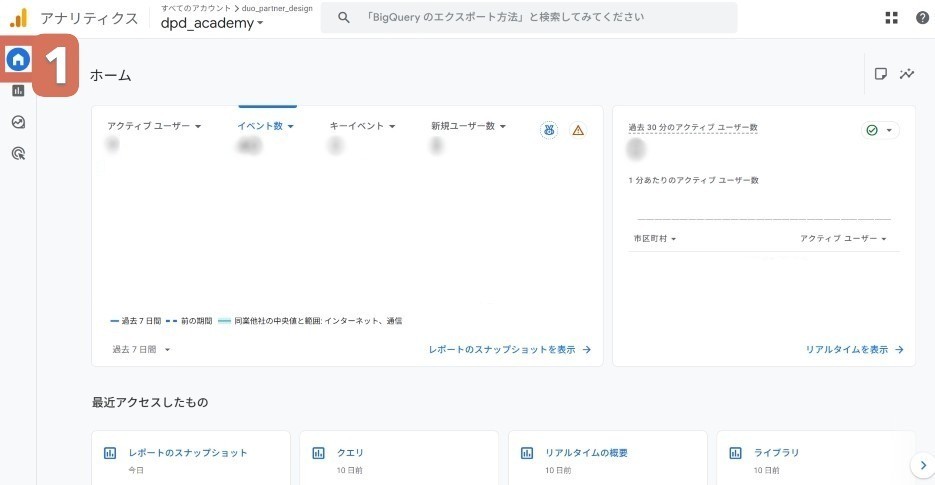
Task: Open the 市区町村 dimension dropdown
Action: point(655,239)
